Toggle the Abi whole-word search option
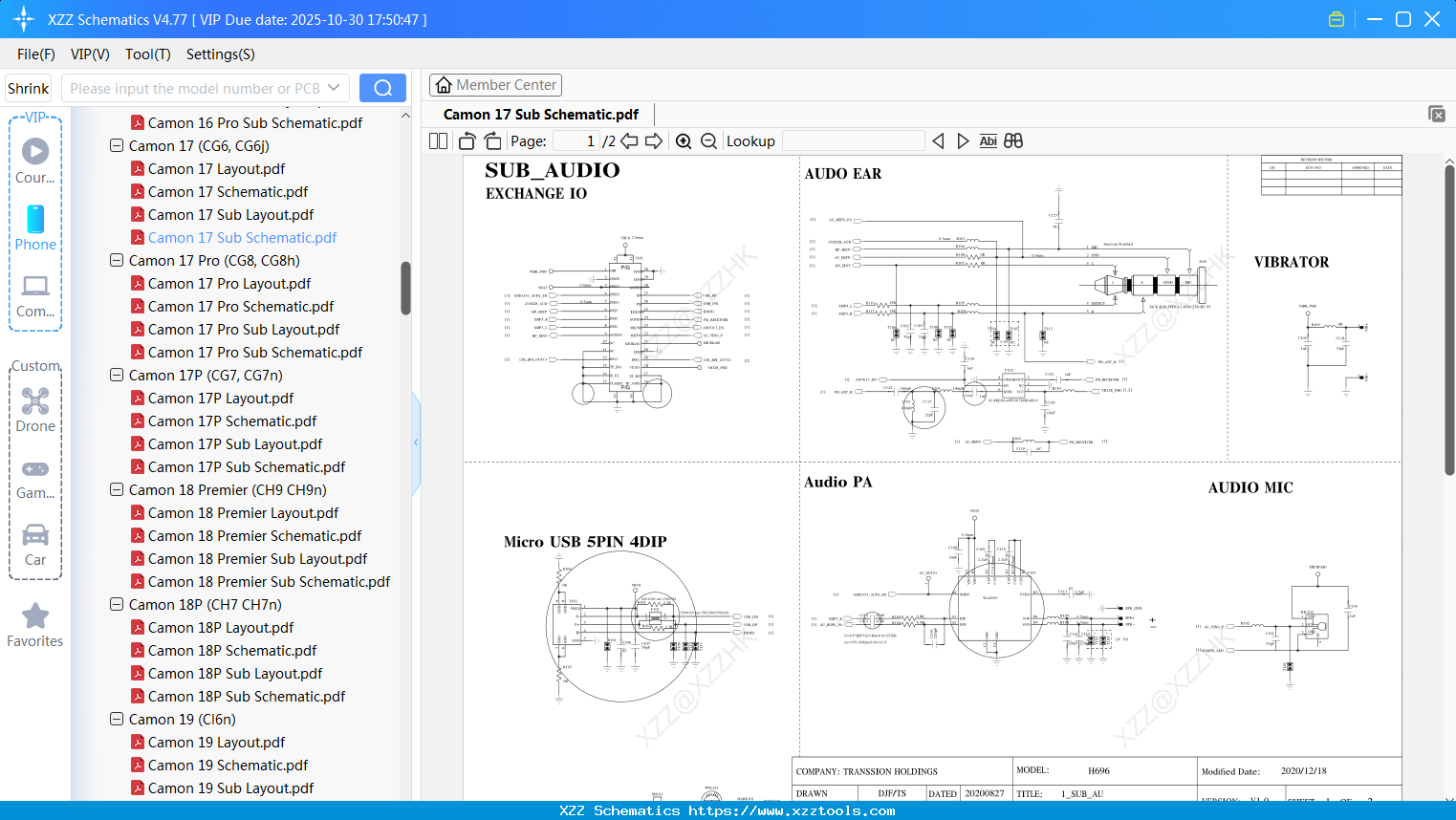This screenshot has height=820, width=1456. click(x=988, y=140)
